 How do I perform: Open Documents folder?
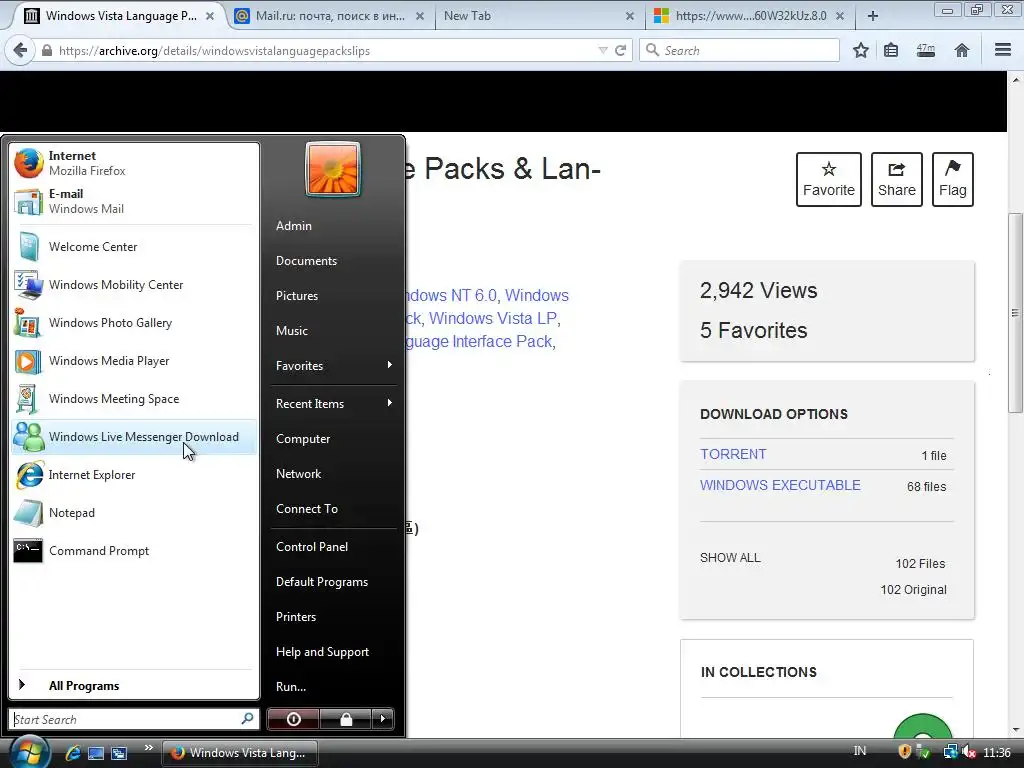pos(333,261)
